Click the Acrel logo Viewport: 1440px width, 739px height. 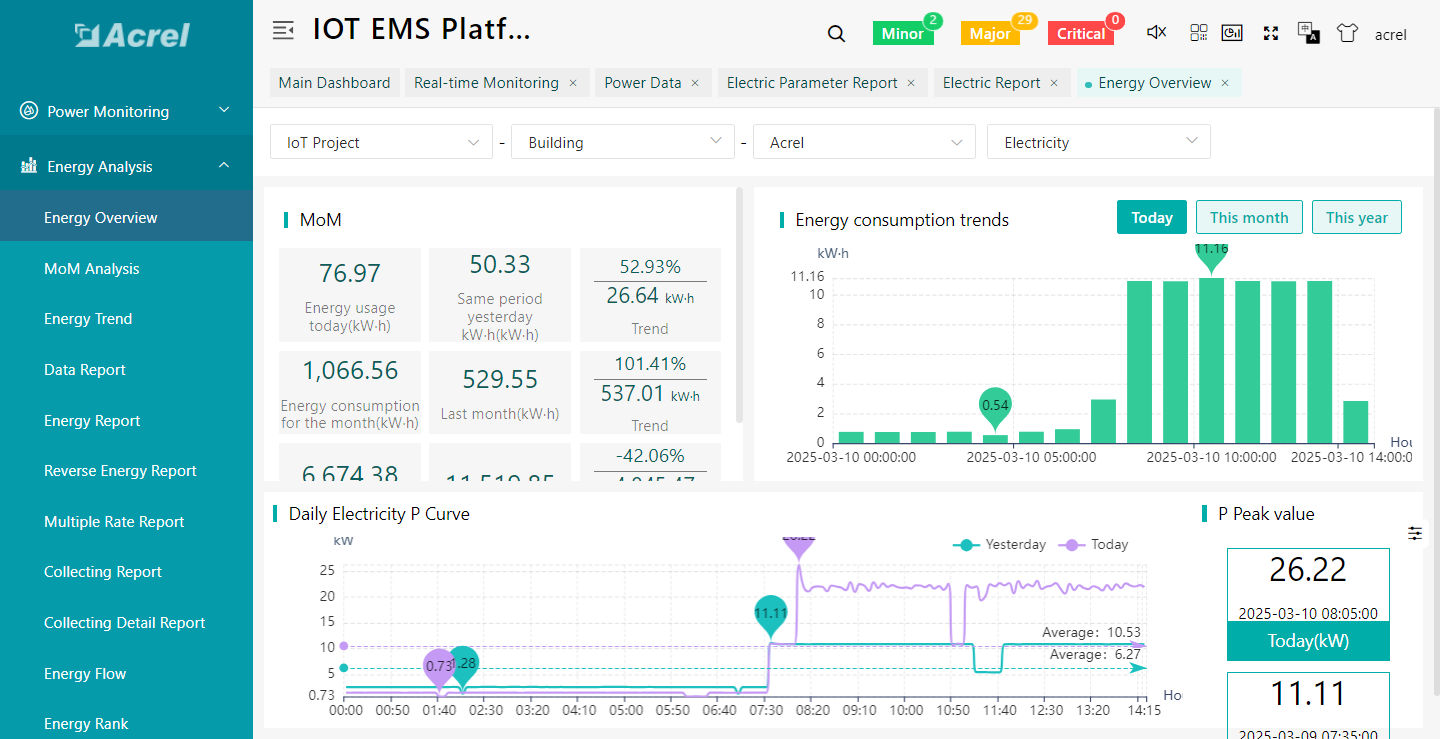132,35
